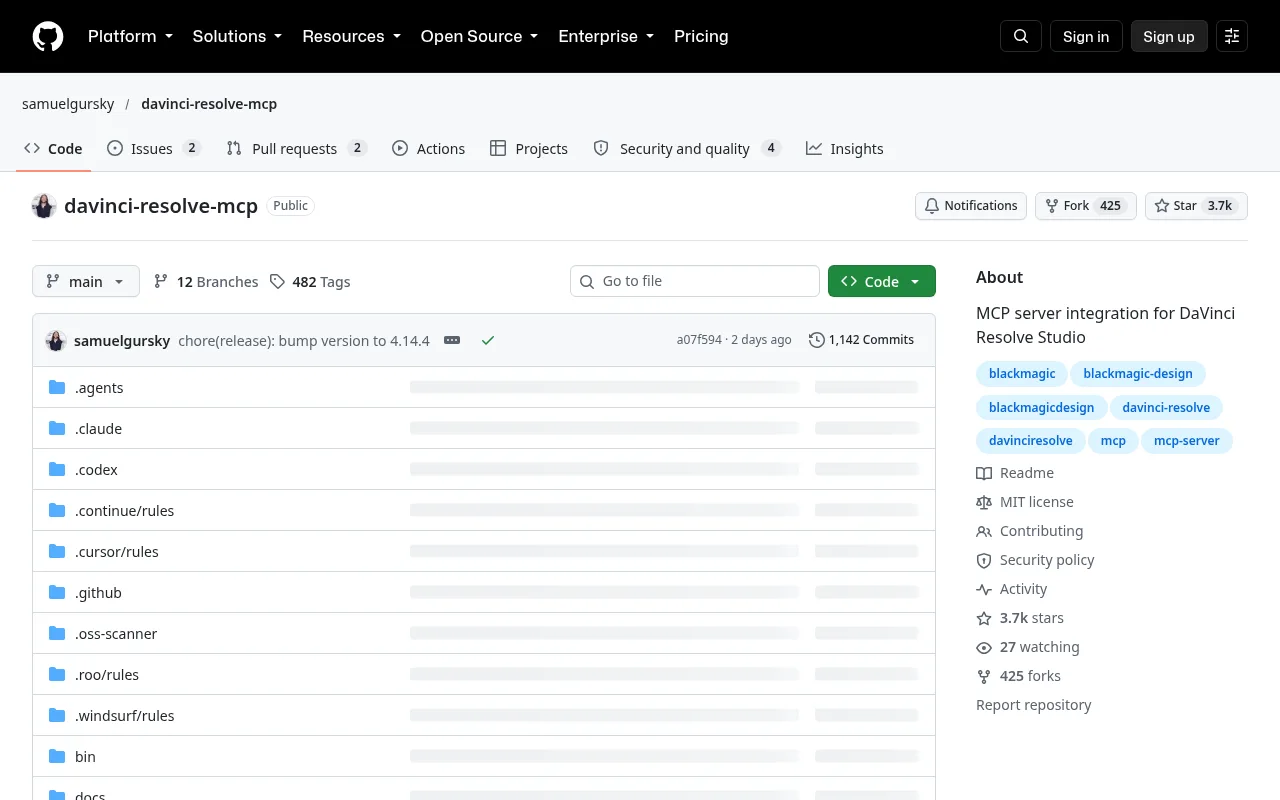Viewport: 1280px width, 800px height.
Task: Switch to the Insights tab
Action: (845, 148)
